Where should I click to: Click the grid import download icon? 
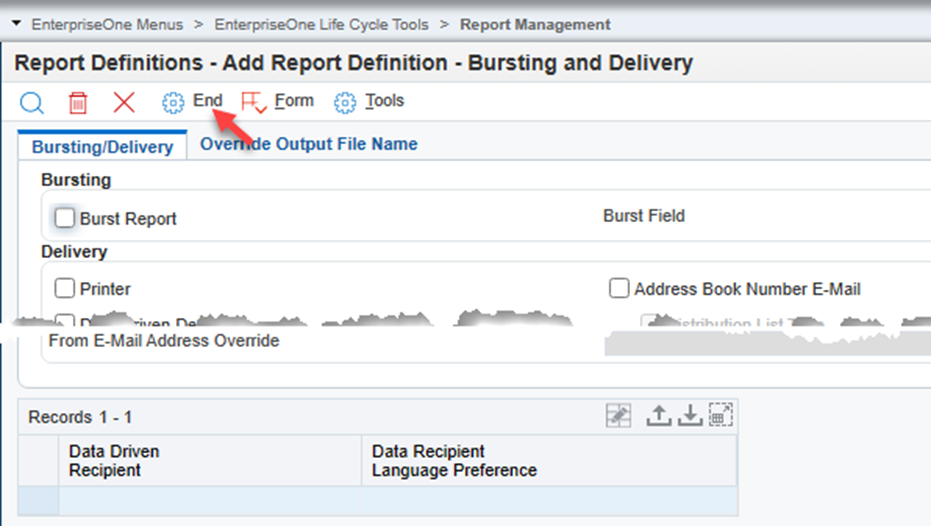(x=690, y=416)
